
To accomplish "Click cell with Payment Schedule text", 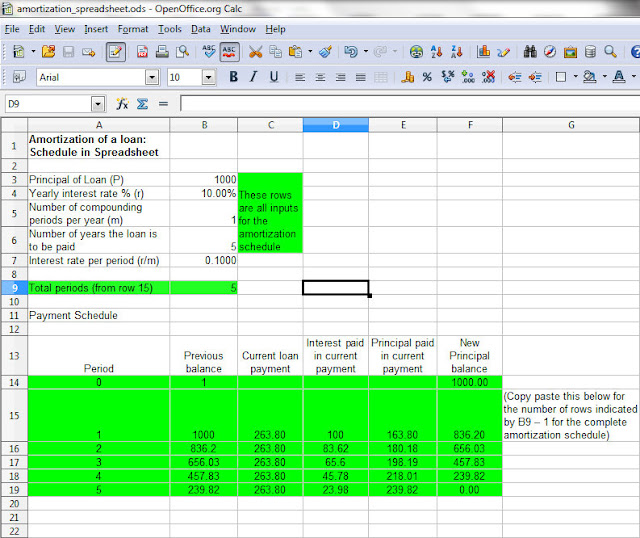I will pyautogui.click(x=99, y=315).
